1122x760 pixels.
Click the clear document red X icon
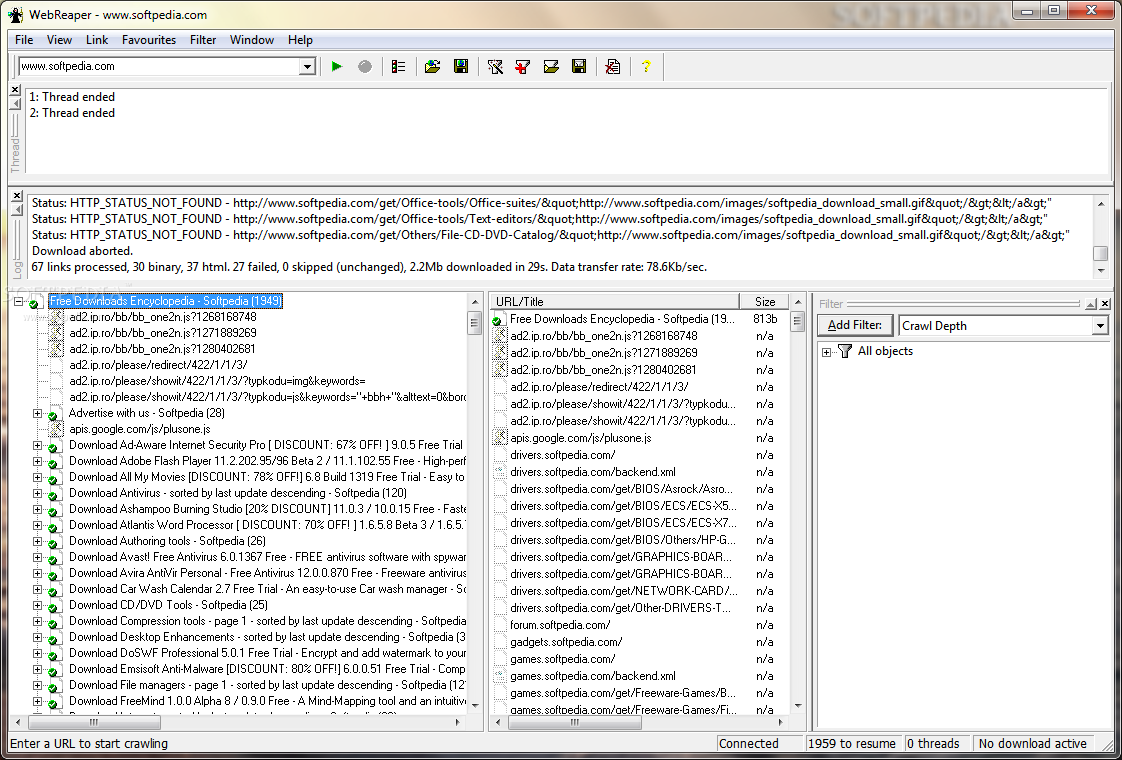click(x=613, y=67)
